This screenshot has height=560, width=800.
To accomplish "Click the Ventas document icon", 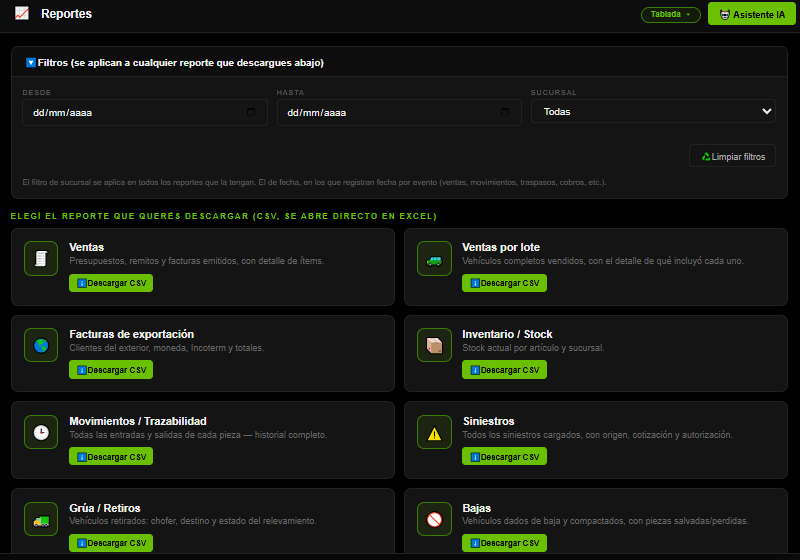I will (41, 259).
